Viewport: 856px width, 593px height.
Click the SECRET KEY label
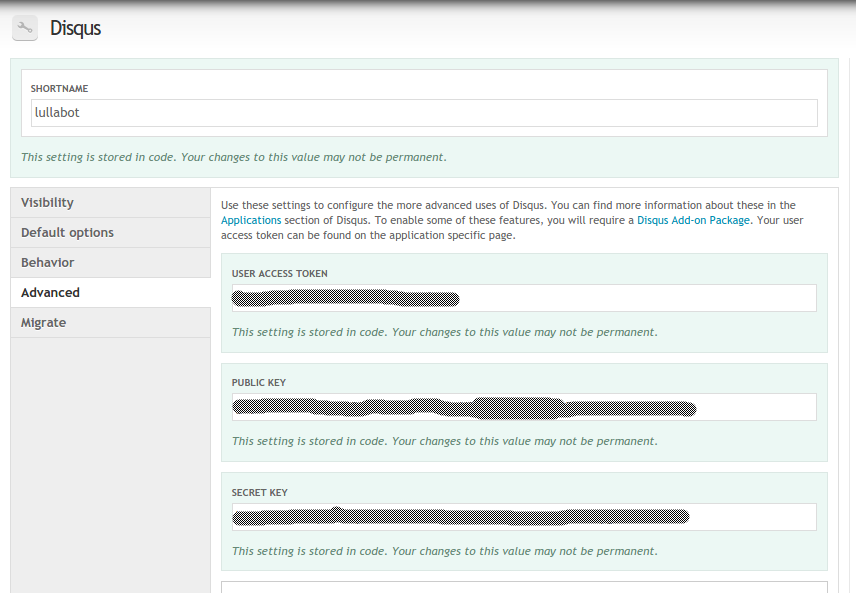259,493
